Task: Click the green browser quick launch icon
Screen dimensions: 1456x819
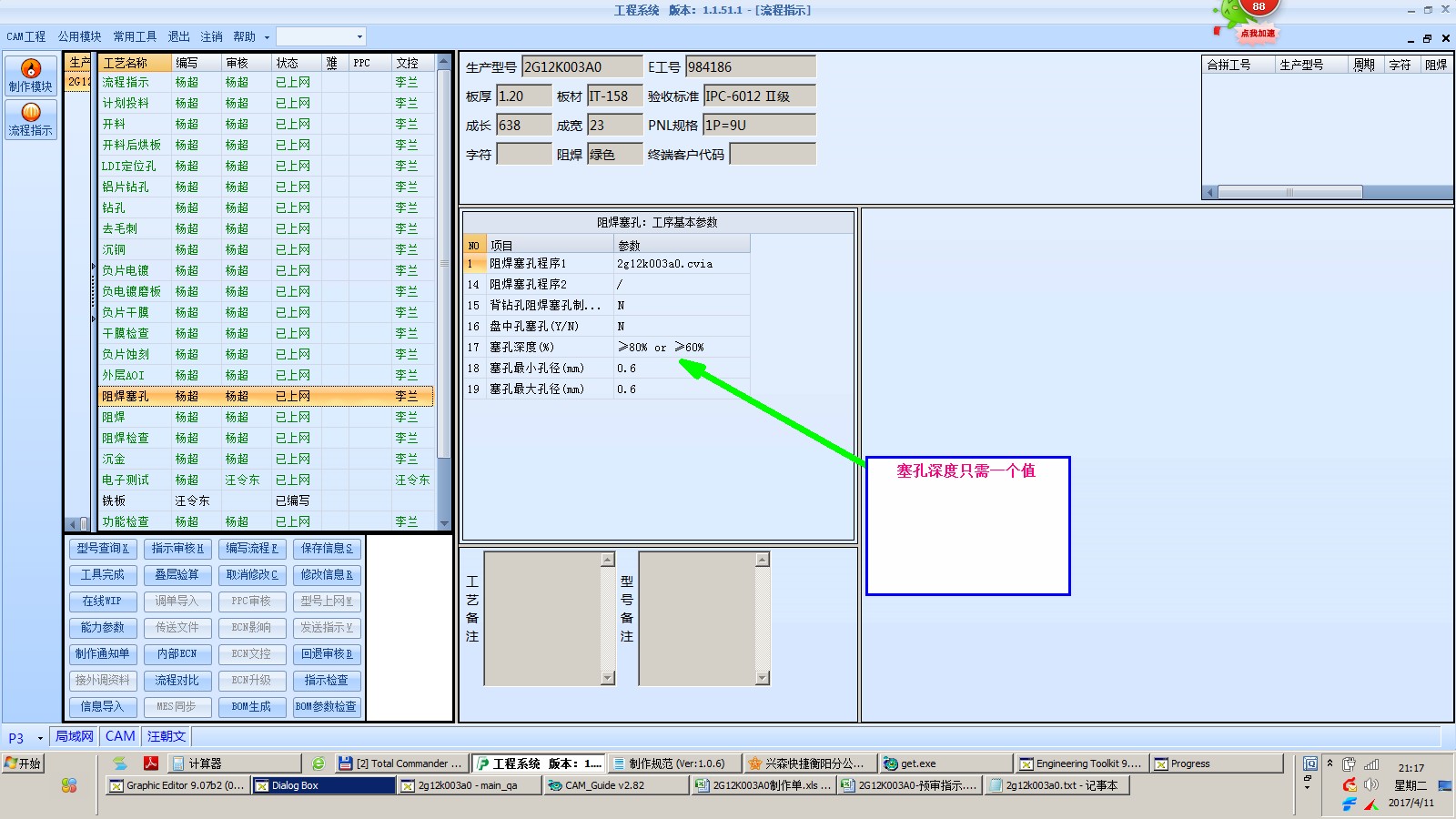Action: (x=318, y=763)
